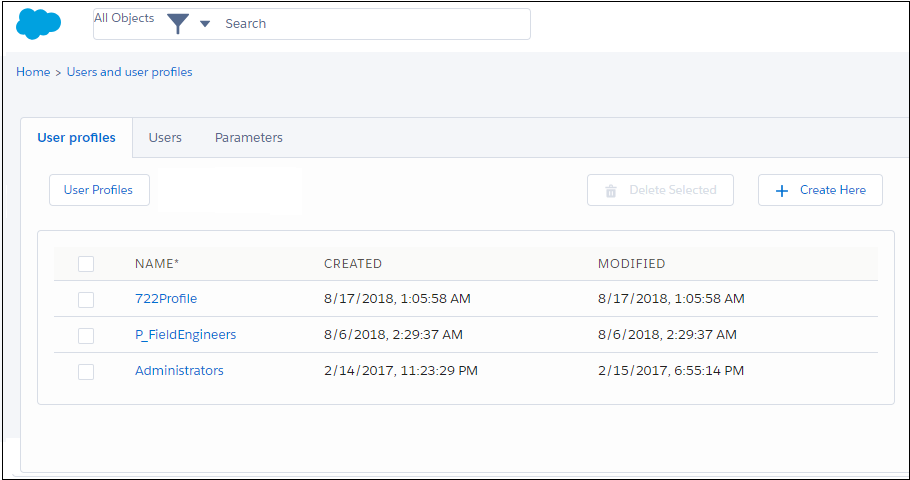This screenshot has width=910, height=480.
Task: Sort by the MODIFIED column header
Action: point(631,264)
